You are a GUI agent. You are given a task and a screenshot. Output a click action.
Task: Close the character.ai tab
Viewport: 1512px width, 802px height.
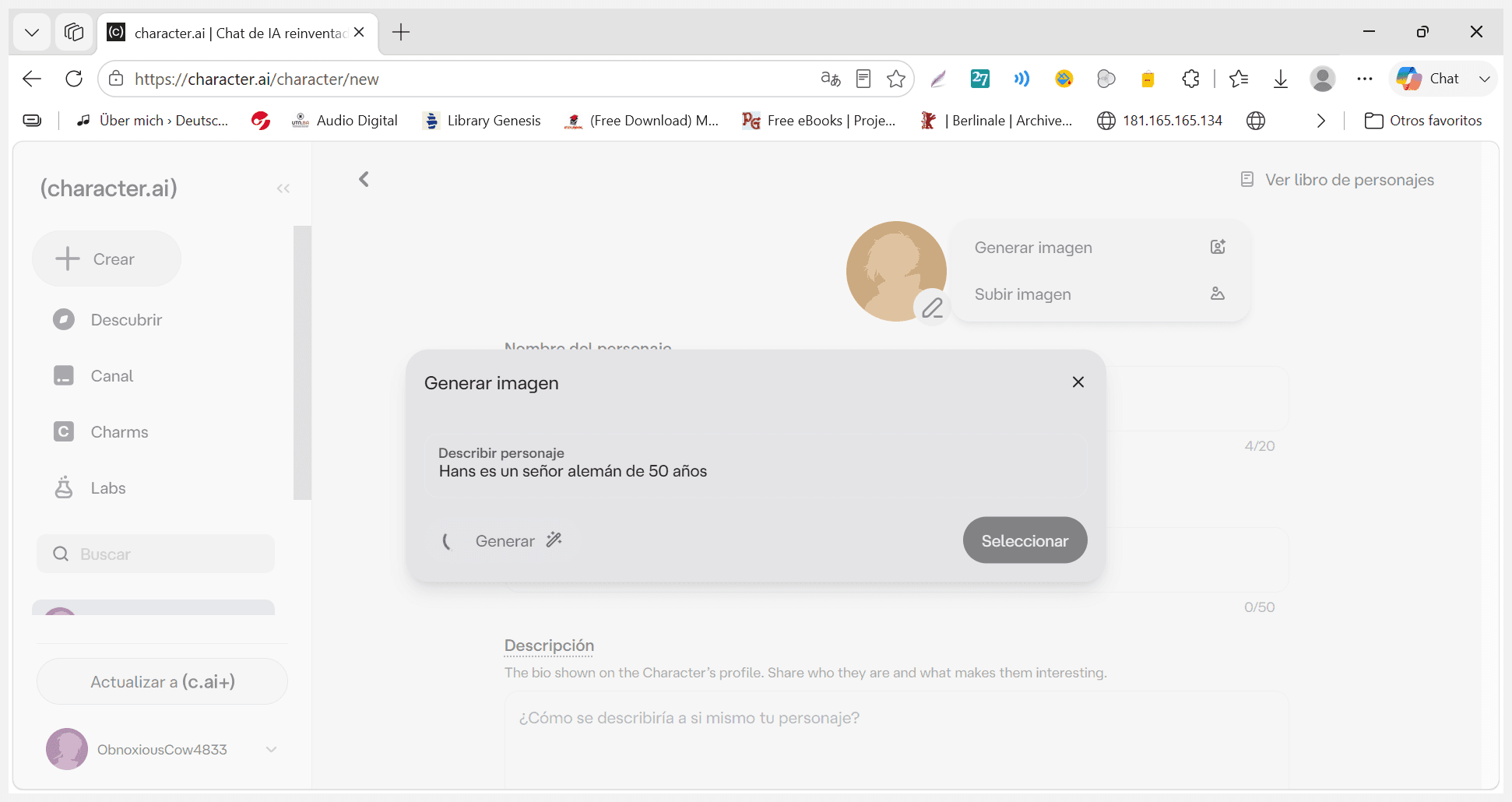[359, 32]
